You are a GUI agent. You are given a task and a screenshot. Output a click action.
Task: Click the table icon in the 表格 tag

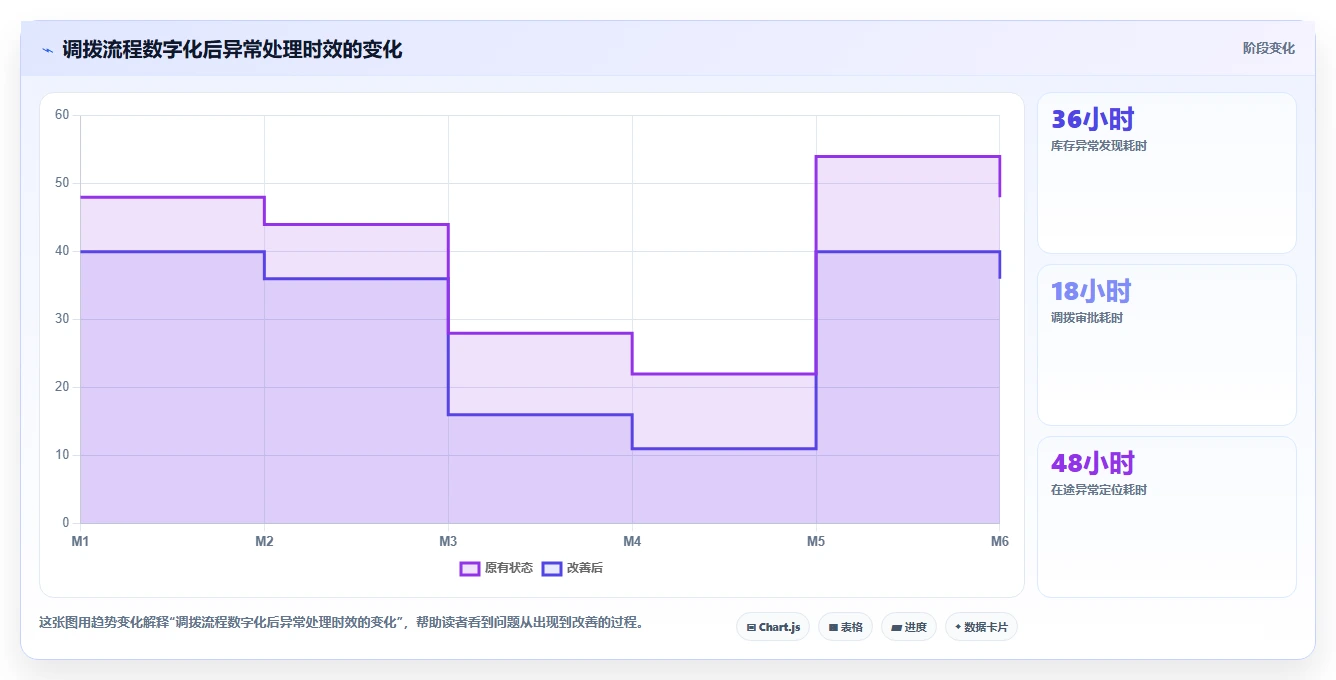point(833,628)
